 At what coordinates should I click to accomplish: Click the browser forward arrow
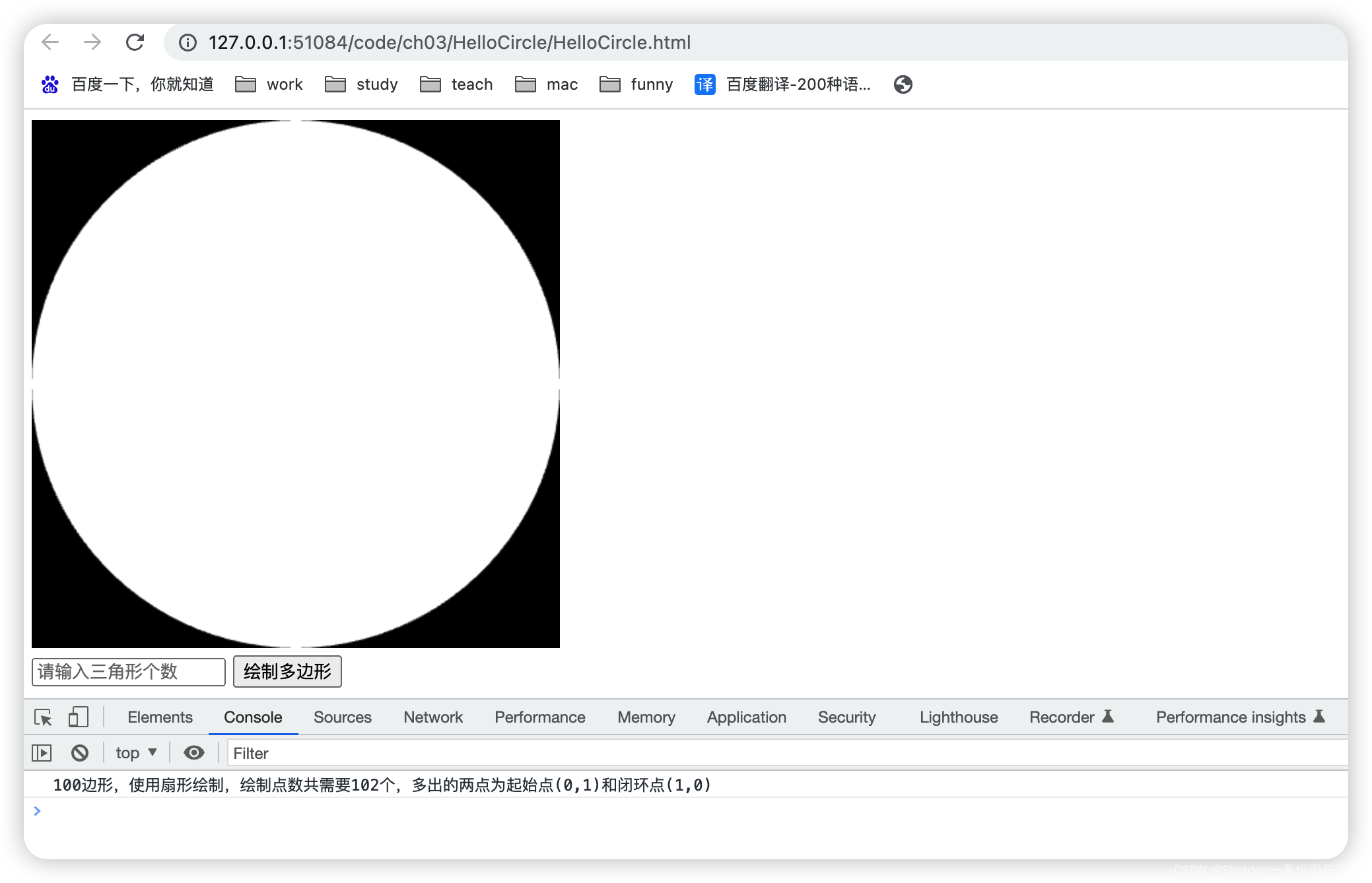[x=92, y=42]
